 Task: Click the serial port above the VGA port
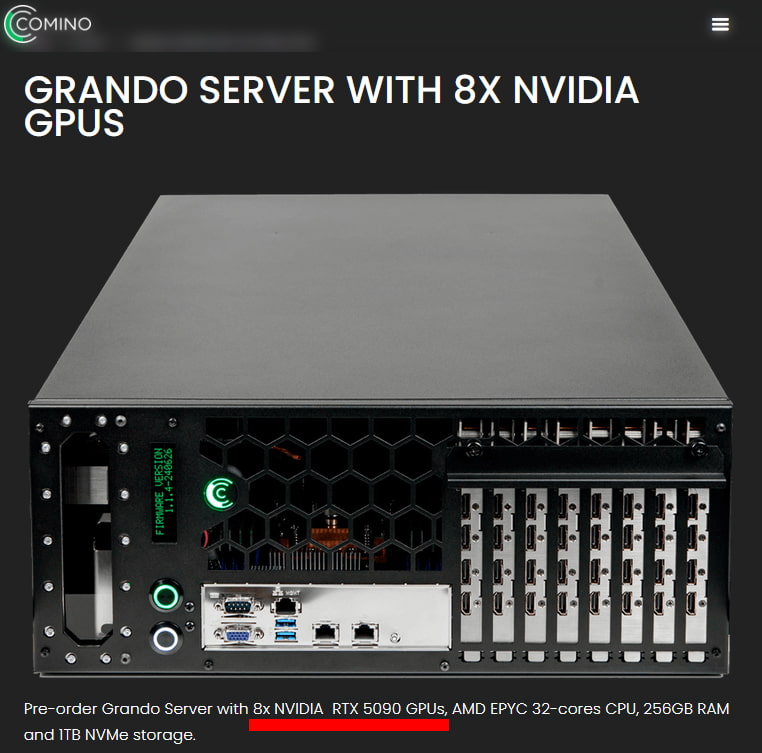(x=237, y=606)
